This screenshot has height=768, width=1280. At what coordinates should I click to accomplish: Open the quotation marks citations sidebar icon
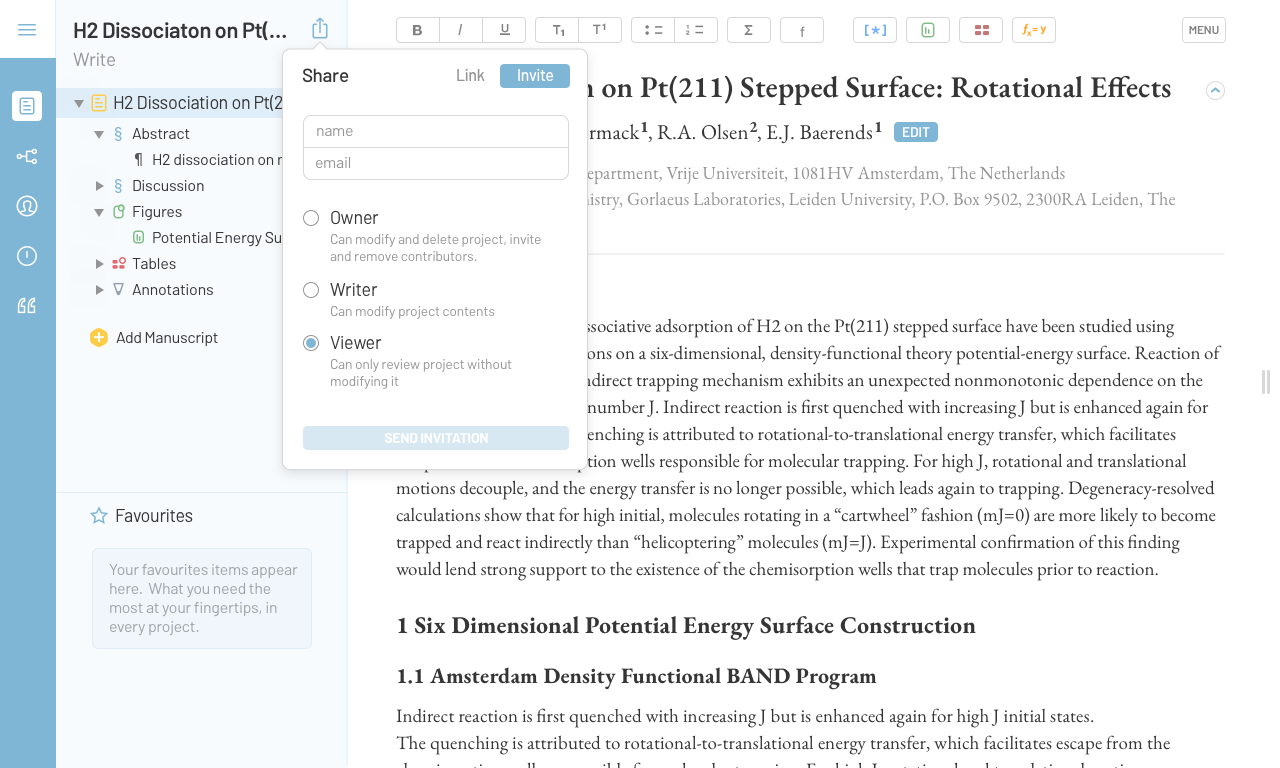(27, 306)
